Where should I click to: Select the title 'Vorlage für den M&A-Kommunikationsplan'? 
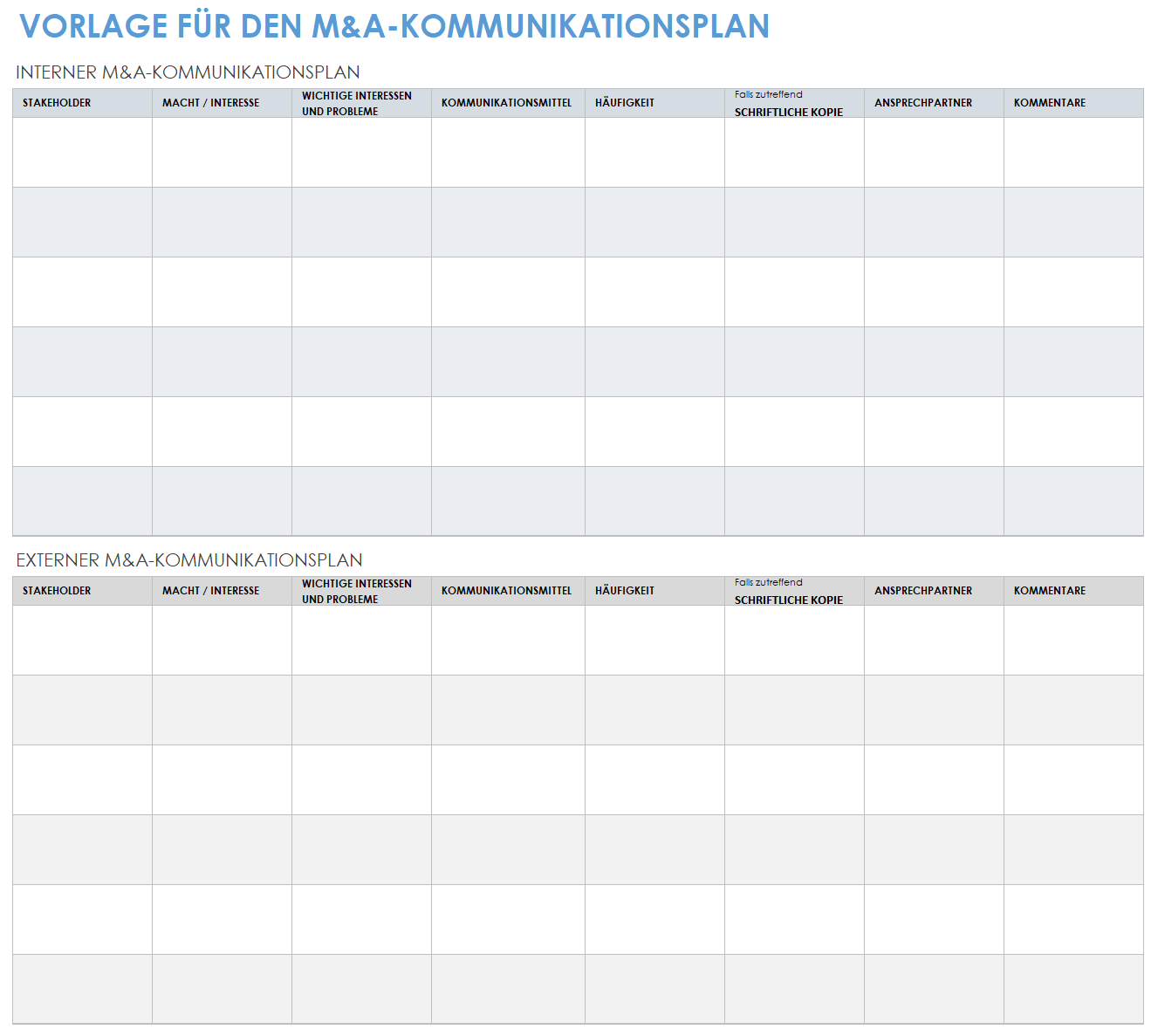[394, 26]
